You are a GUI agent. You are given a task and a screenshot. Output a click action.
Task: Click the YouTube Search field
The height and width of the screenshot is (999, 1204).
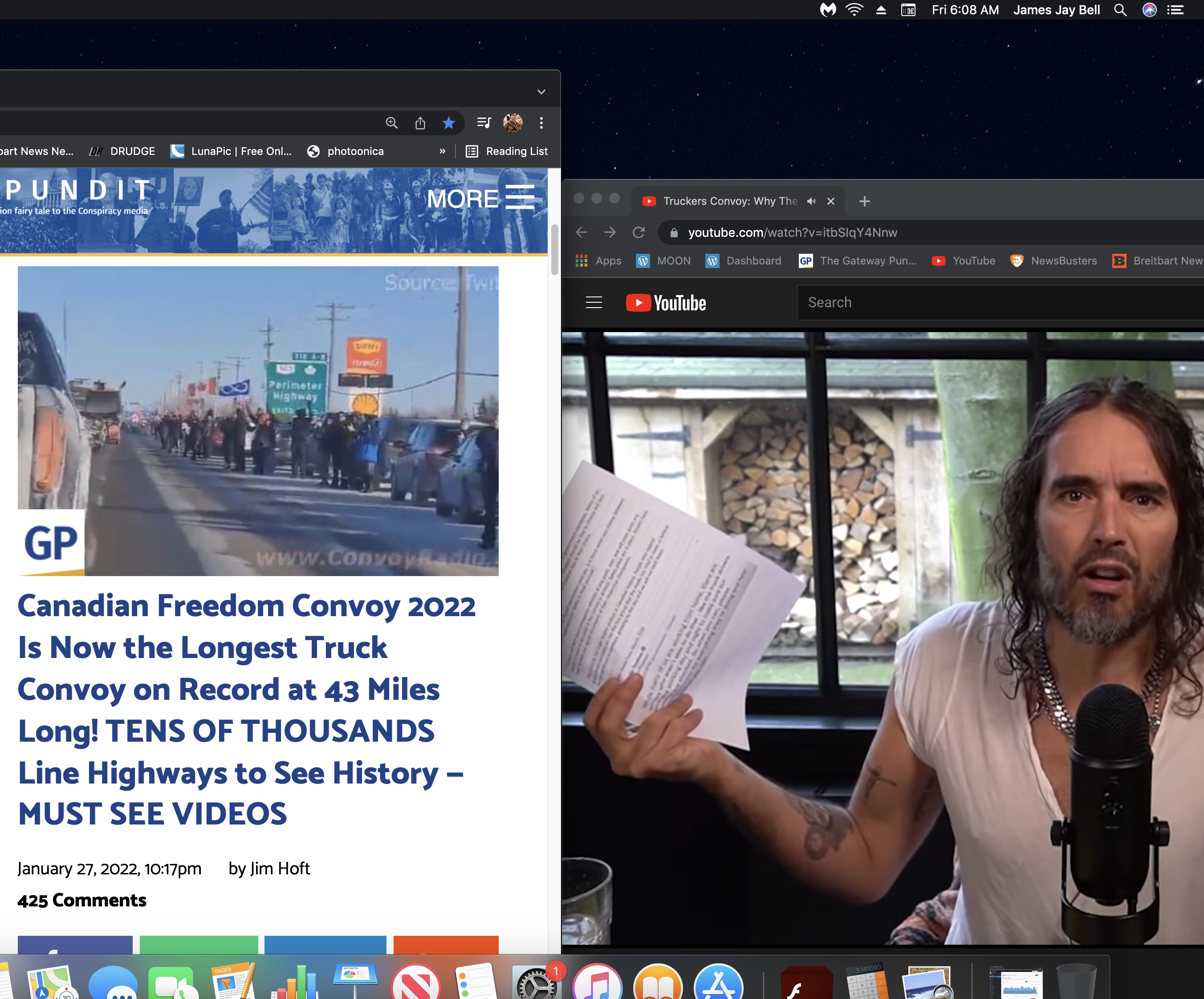point(1001,303)
